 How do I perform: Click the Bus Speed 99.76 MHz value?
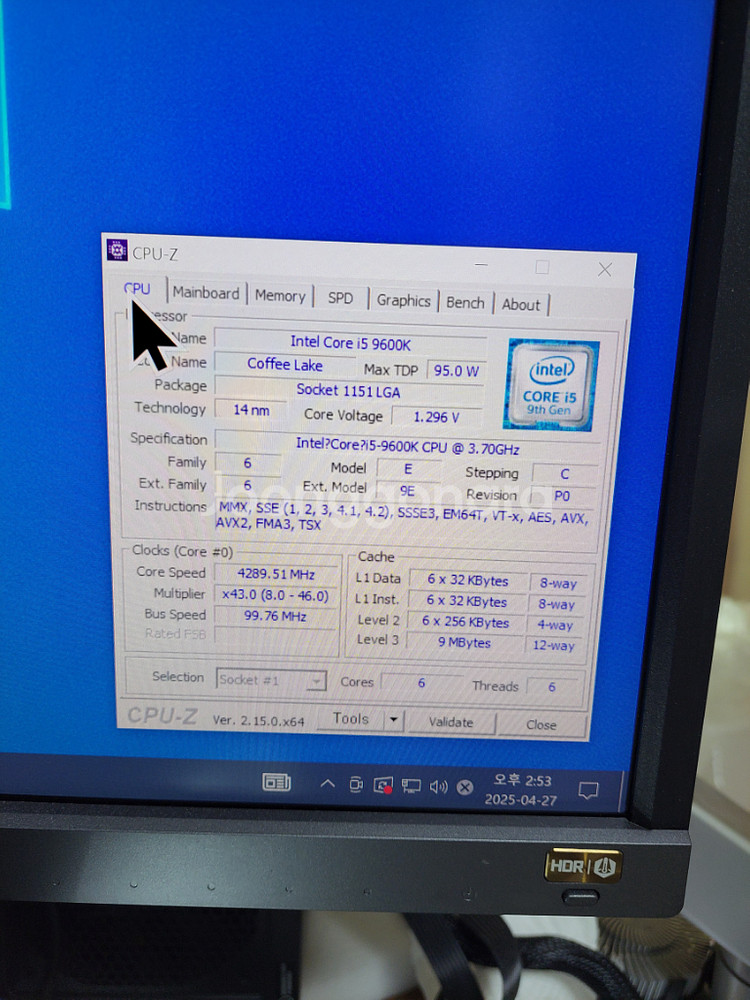275,616
